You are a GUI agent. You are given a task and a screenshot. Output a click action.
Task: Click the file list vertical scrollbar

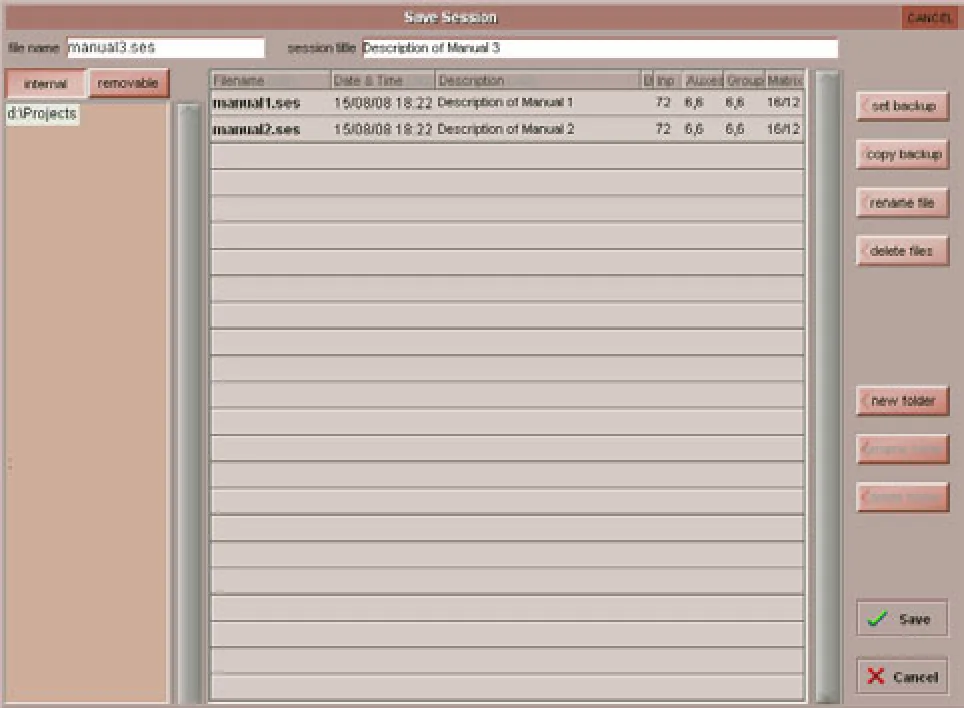click(x=828, y=387)
